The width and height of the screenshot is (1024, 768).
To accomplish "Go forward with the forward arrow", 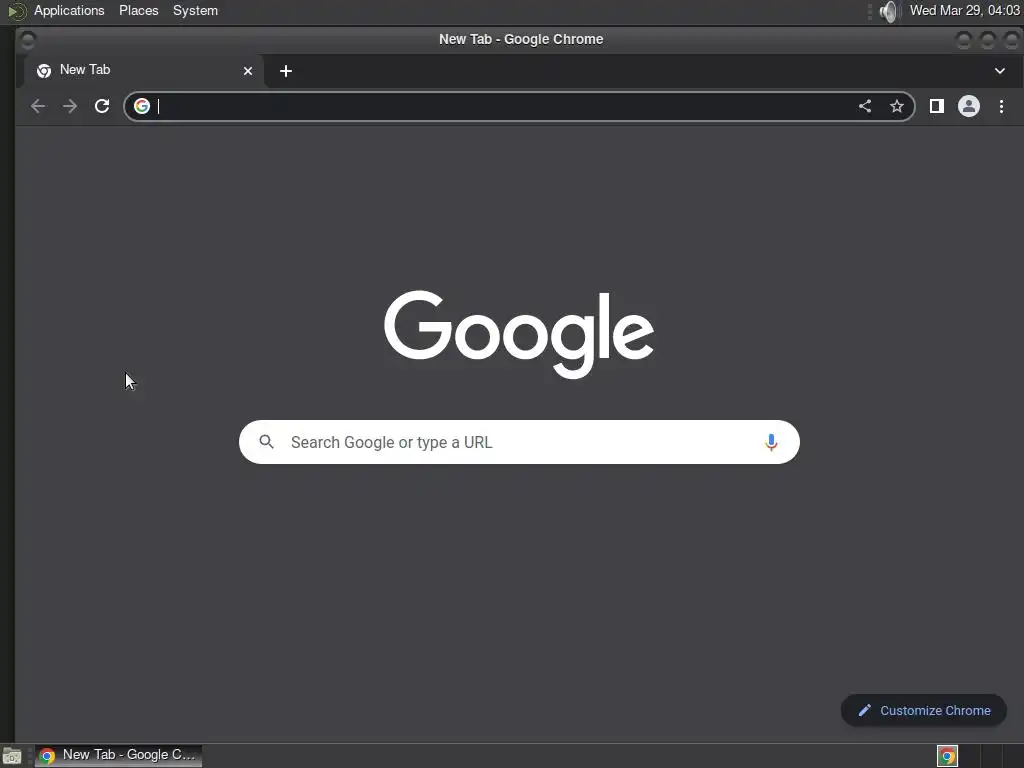I will (x=70, y=106).
